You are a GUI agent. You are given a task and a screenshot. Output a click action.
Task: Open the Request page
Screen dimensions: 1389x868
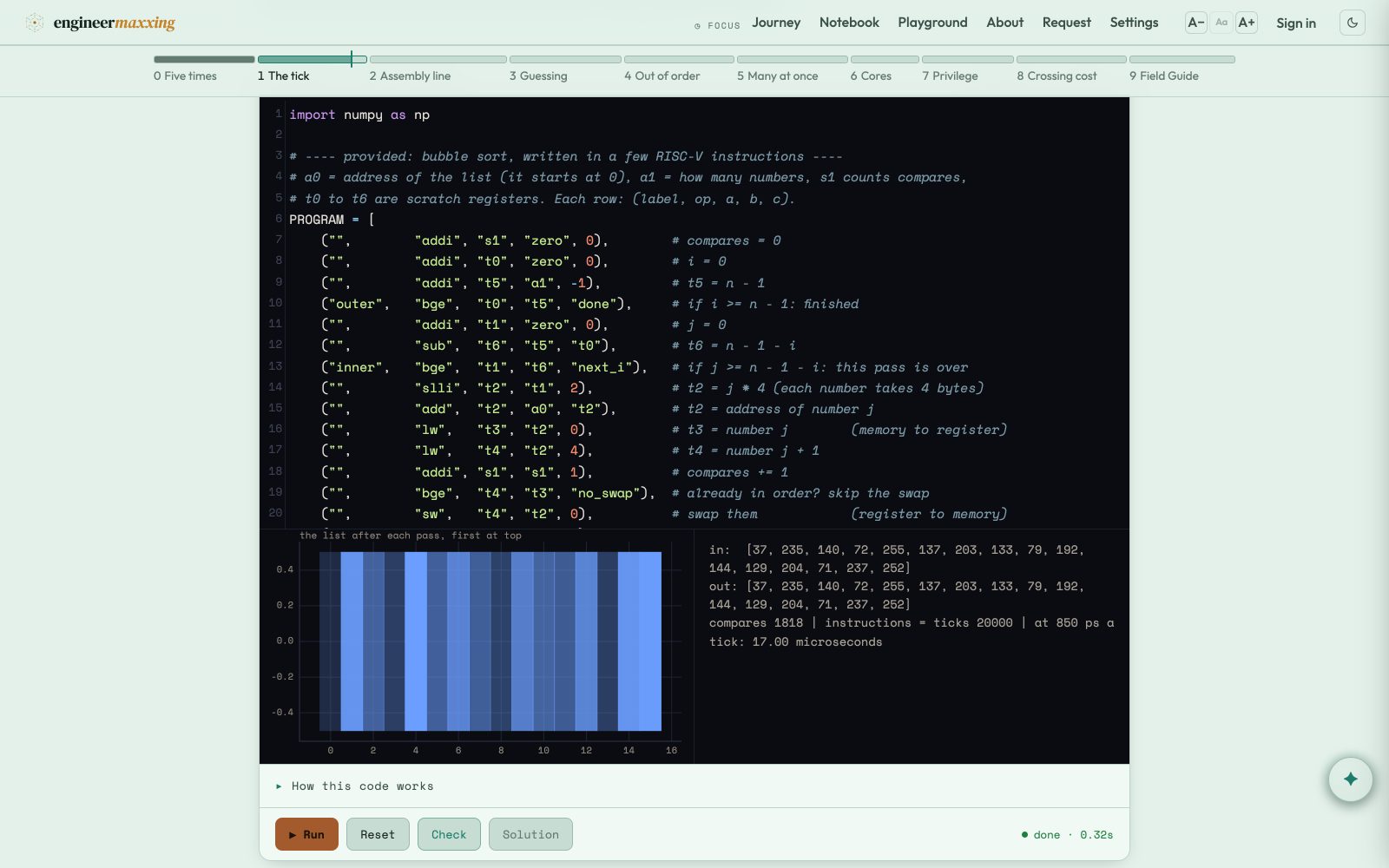(1066, 23)
